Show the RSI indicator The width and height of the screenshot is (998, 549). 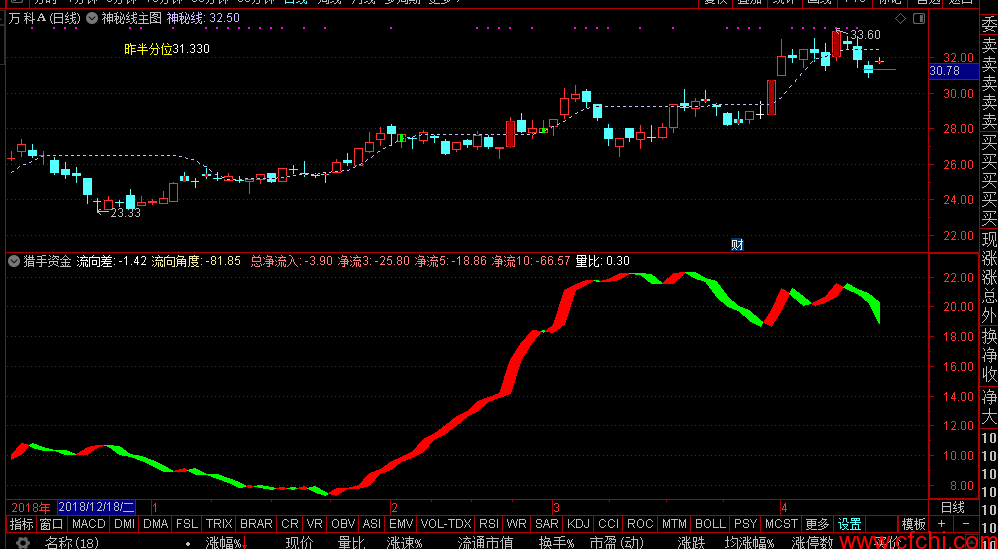tap(489, 524)
